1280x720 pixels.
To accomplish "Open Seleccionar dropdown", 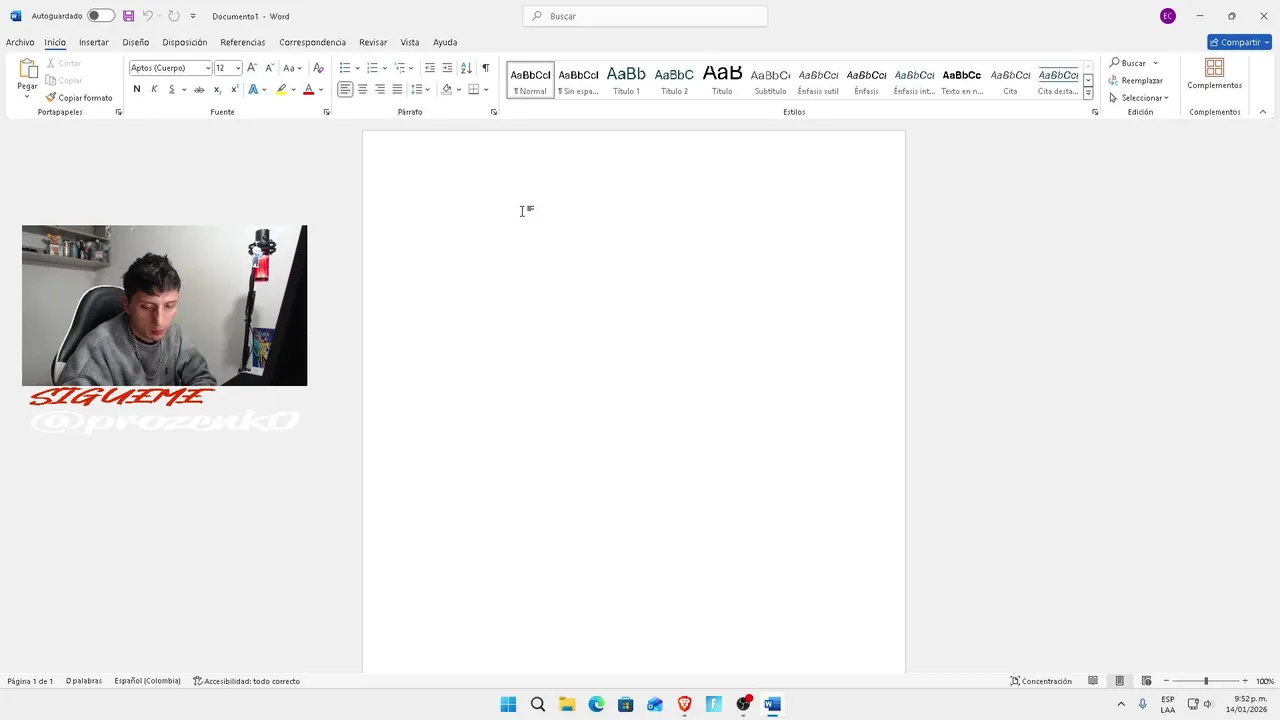I will [1138, 98].
